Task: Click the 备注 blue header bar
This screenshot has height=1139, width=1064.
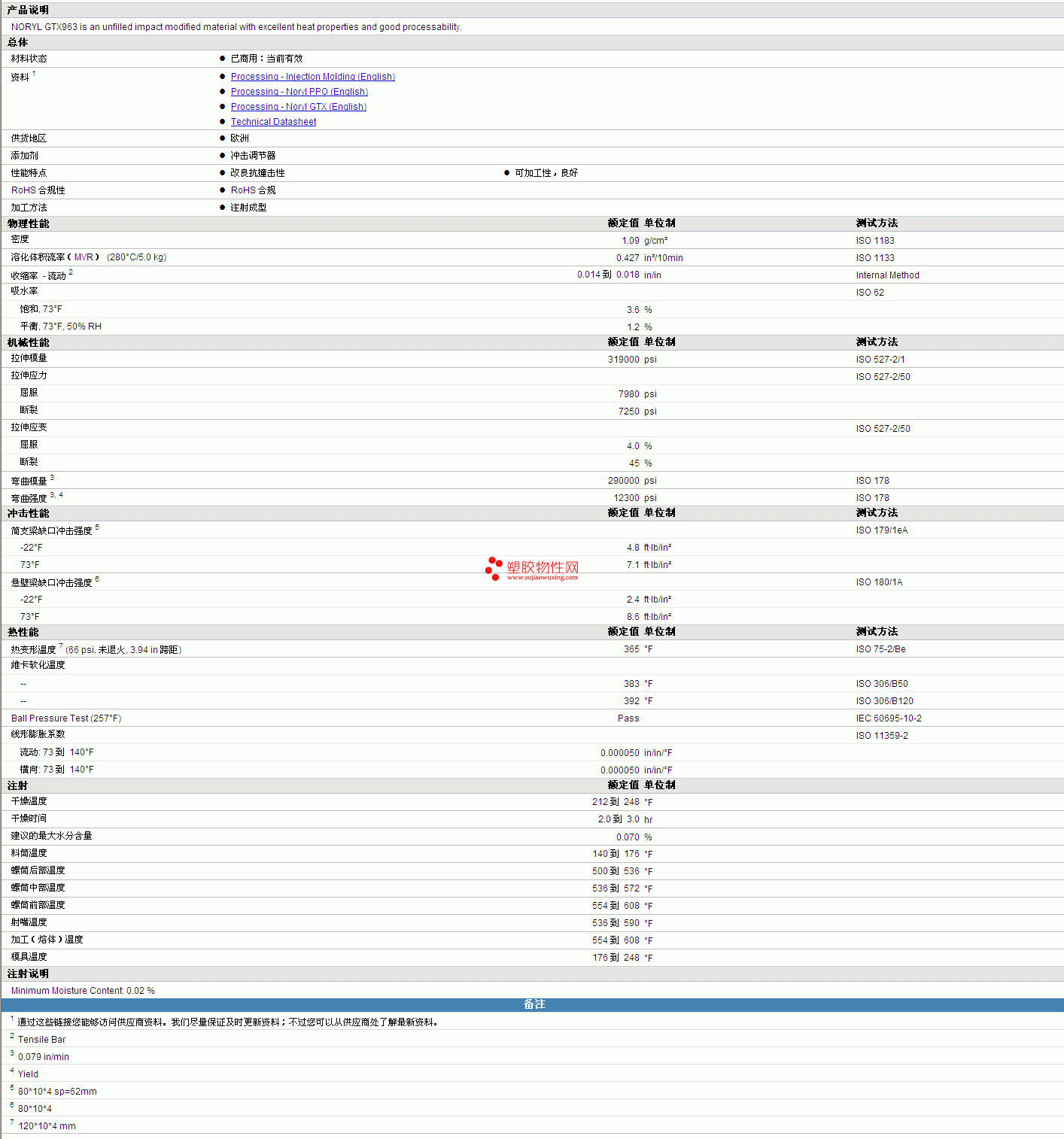Action: pyautogui.click(x=533, y=1005)
